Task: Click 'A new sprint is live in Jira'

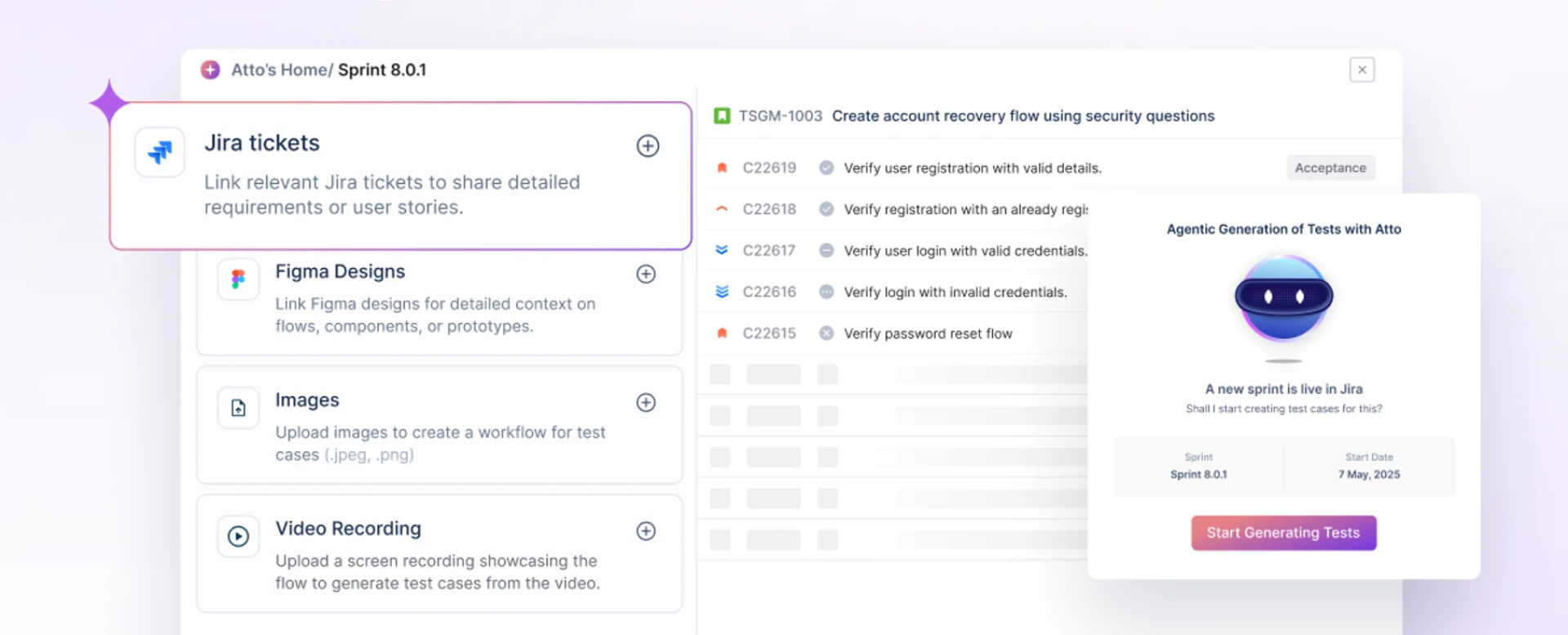Action: coord(1284,389)
